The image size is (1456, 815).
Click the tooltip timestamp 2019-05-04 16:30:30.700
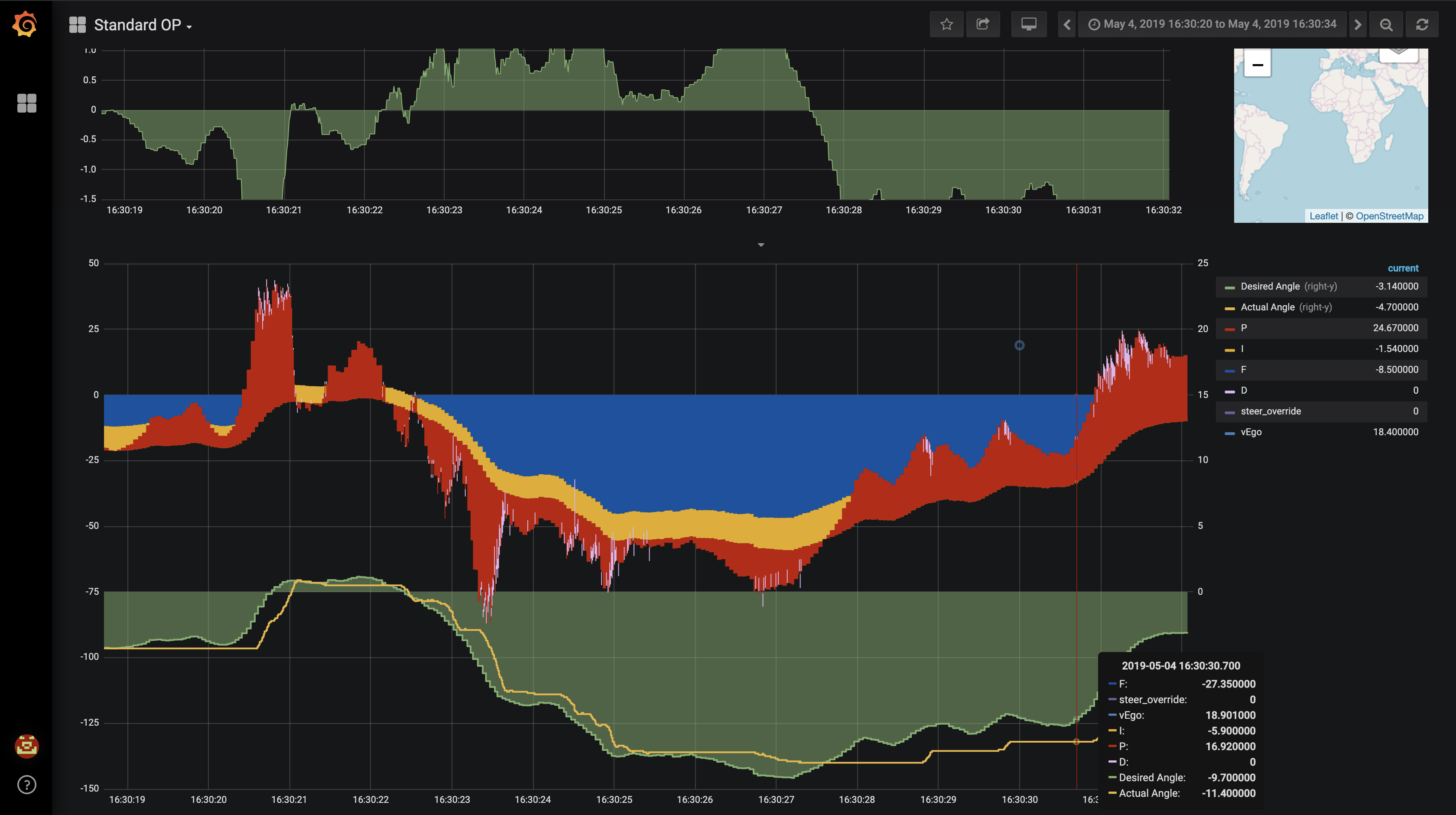pyautogui.click(x=1181, y=666)
